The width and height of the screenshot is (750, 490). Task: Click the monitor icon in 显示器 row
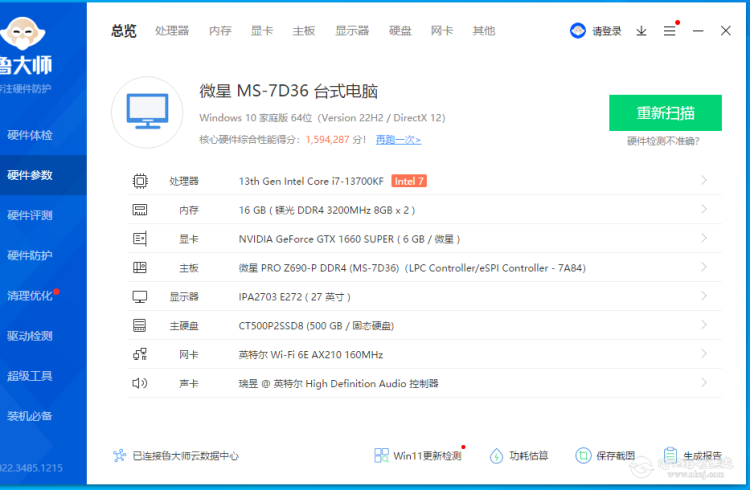[x=140, y=297]
